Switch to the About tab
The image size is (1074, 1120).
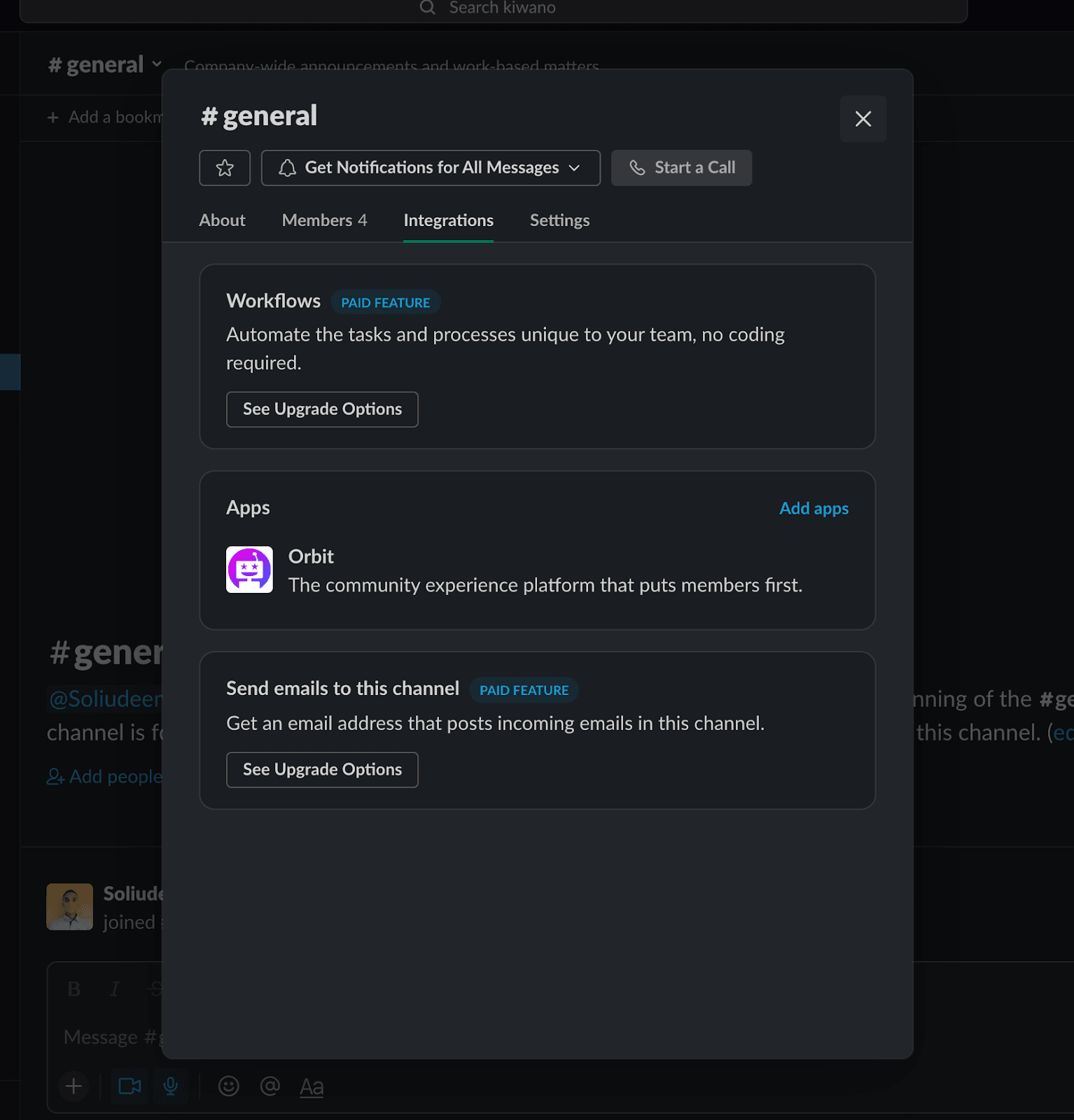[x=222, y=220]
